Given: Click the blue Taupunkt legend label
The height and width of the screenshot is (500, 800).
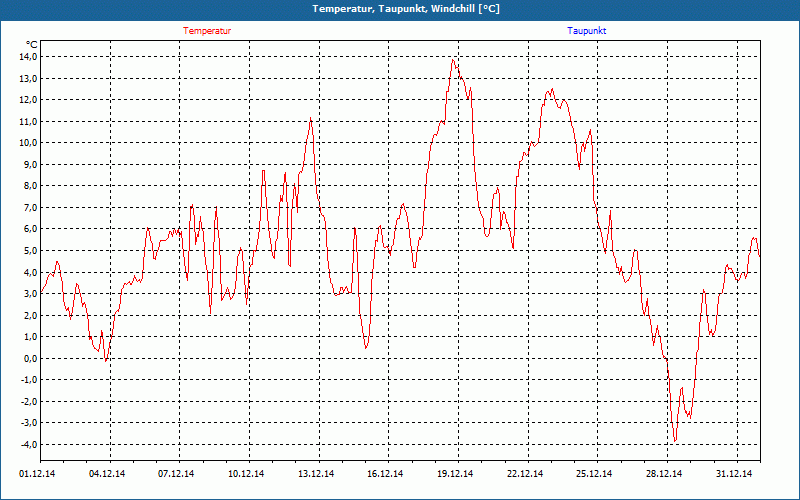Looking at the screenshot, I should coord(587,31).
